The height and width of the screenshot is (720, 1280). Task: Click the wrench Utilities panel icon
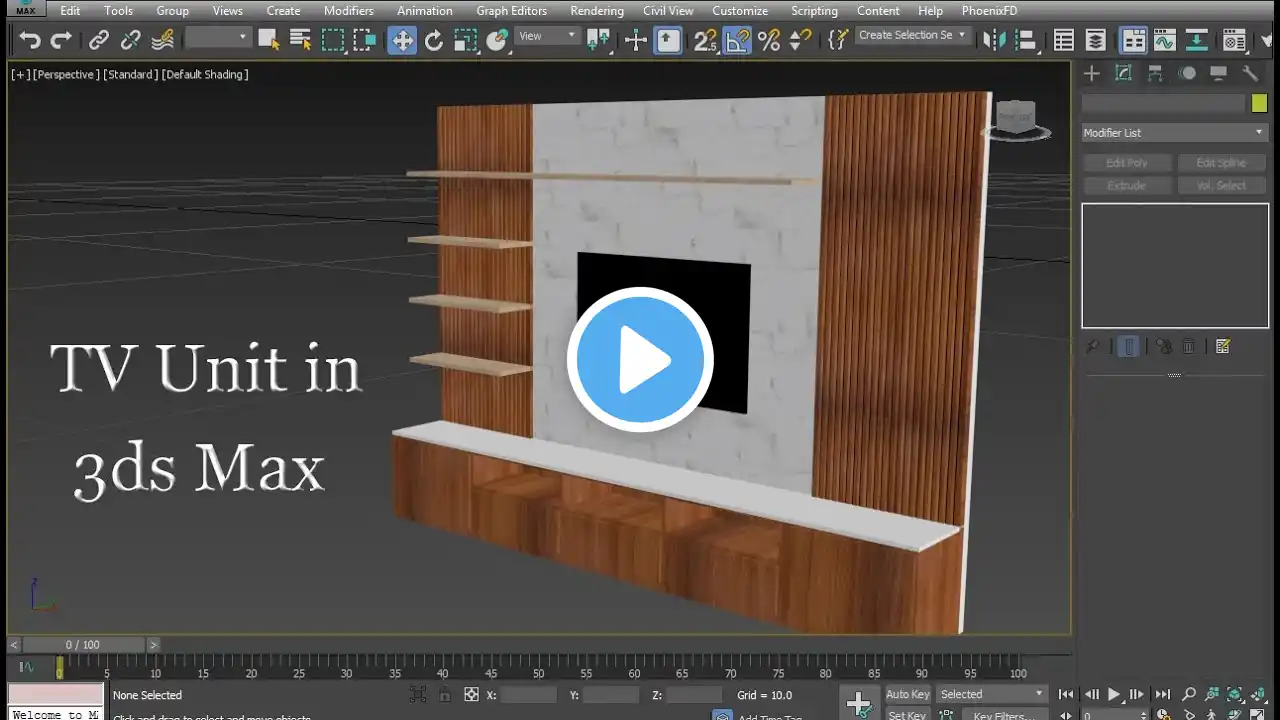coord(1250,73)
